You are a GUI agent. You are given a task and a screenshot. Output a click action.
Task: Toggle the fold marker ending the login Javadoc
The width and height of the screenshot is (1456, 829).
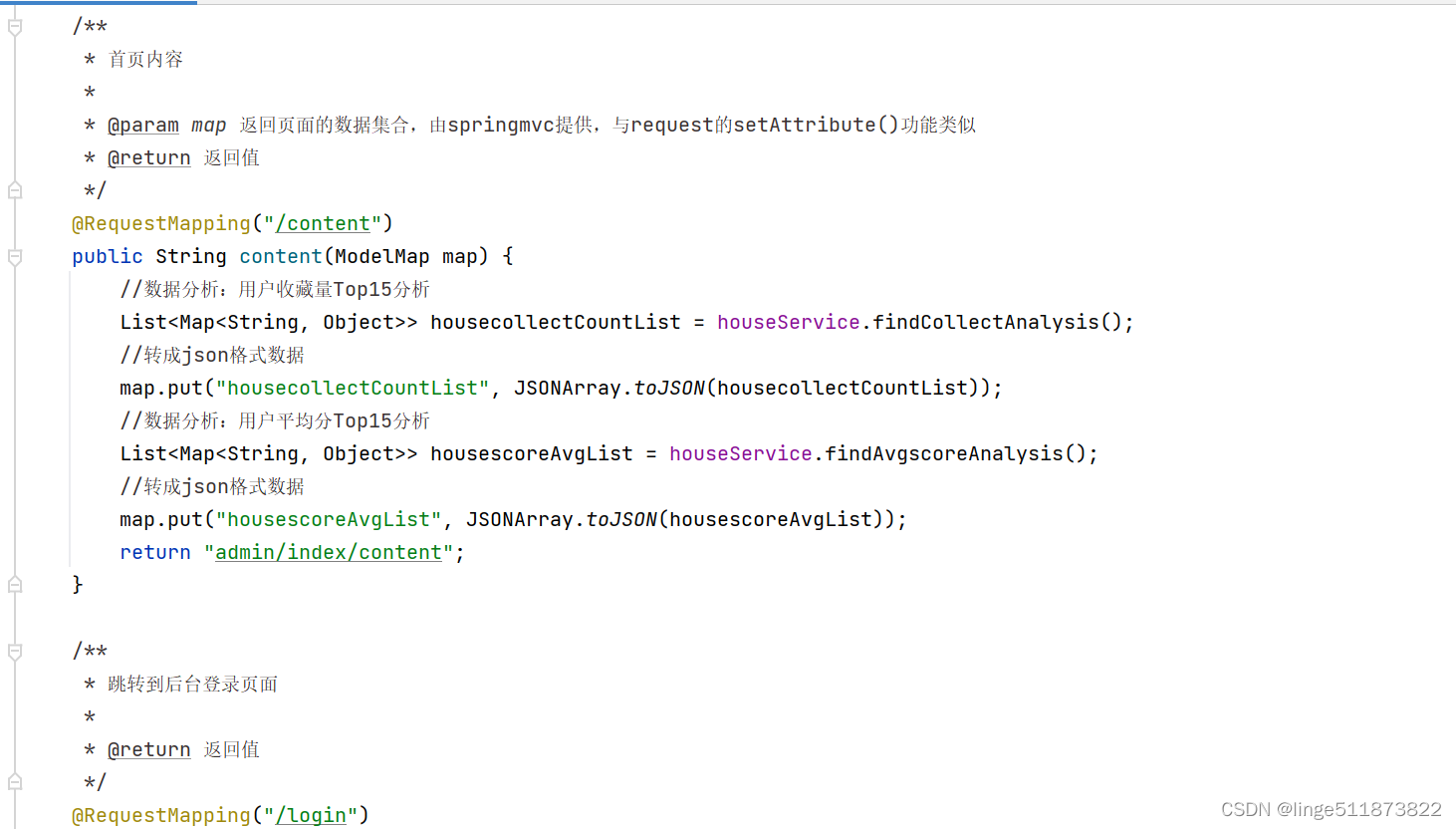(x=15, y=782)
